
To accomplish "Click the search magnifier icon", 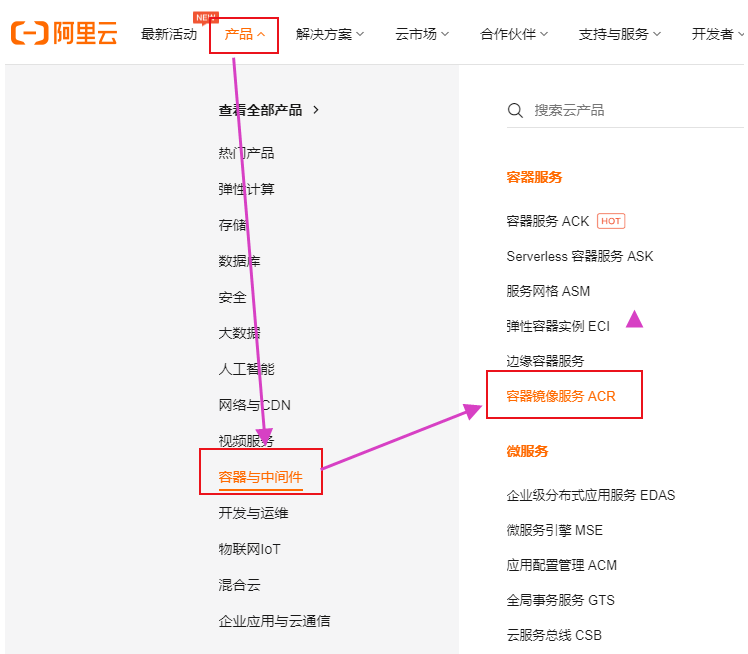I will pos(516,110).
